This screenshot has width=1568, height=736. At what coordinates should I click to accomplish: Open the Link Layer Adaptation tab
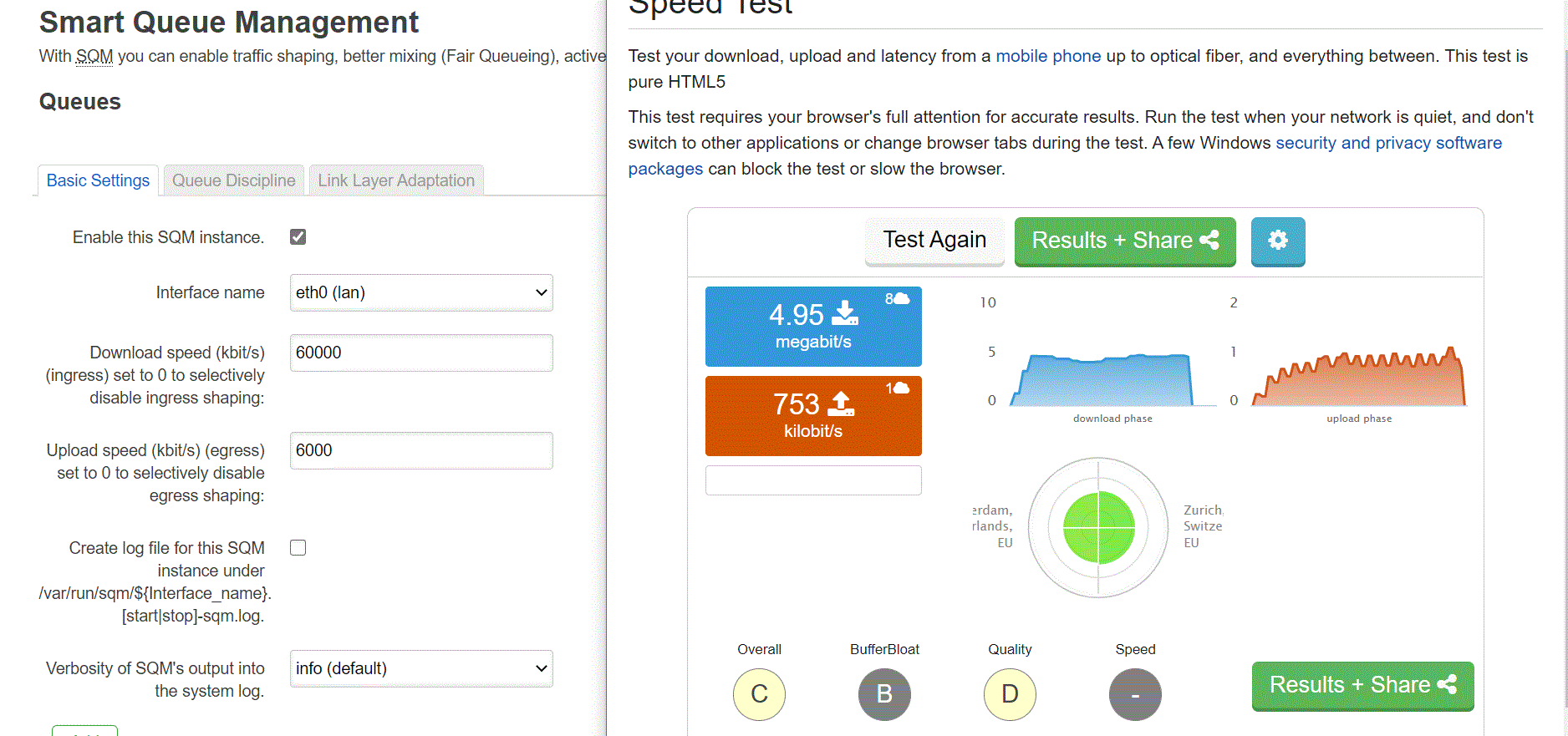[x=396, y=180]
